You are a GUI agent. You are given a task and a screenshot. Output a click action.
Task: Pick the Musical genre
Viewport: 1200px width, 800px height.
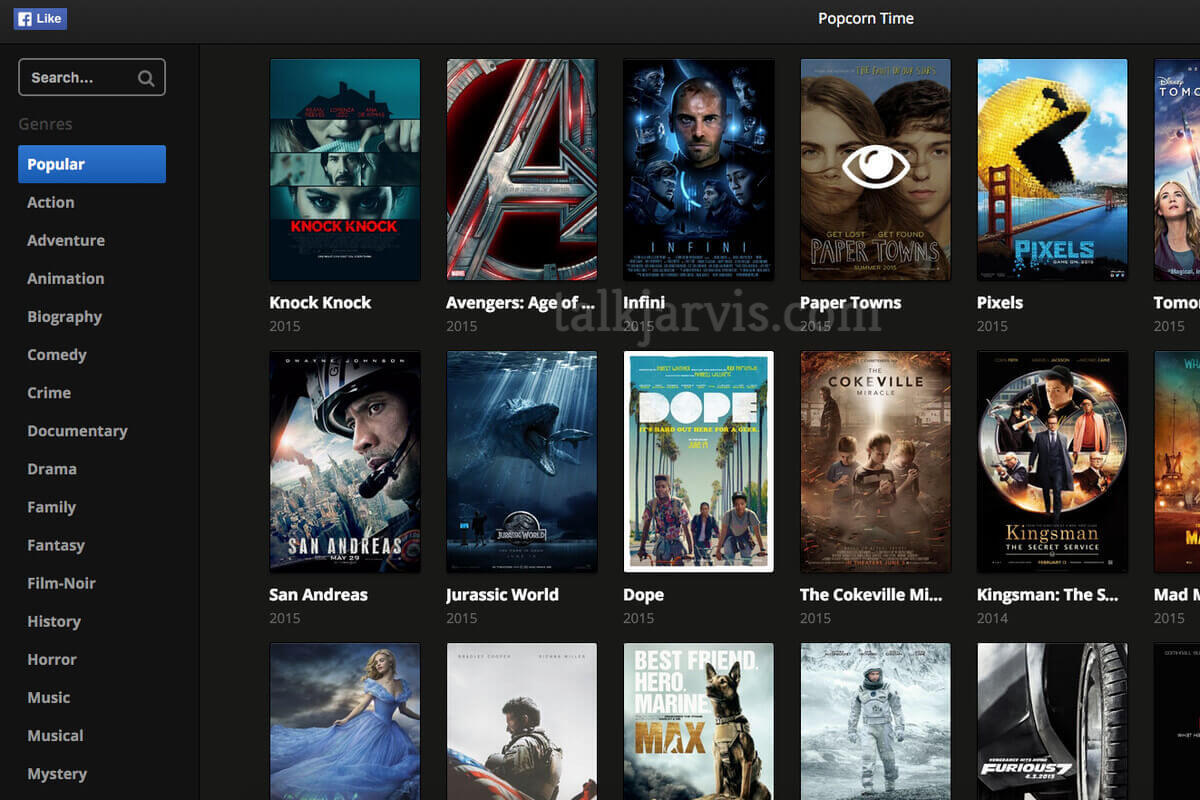coord(55,735)
